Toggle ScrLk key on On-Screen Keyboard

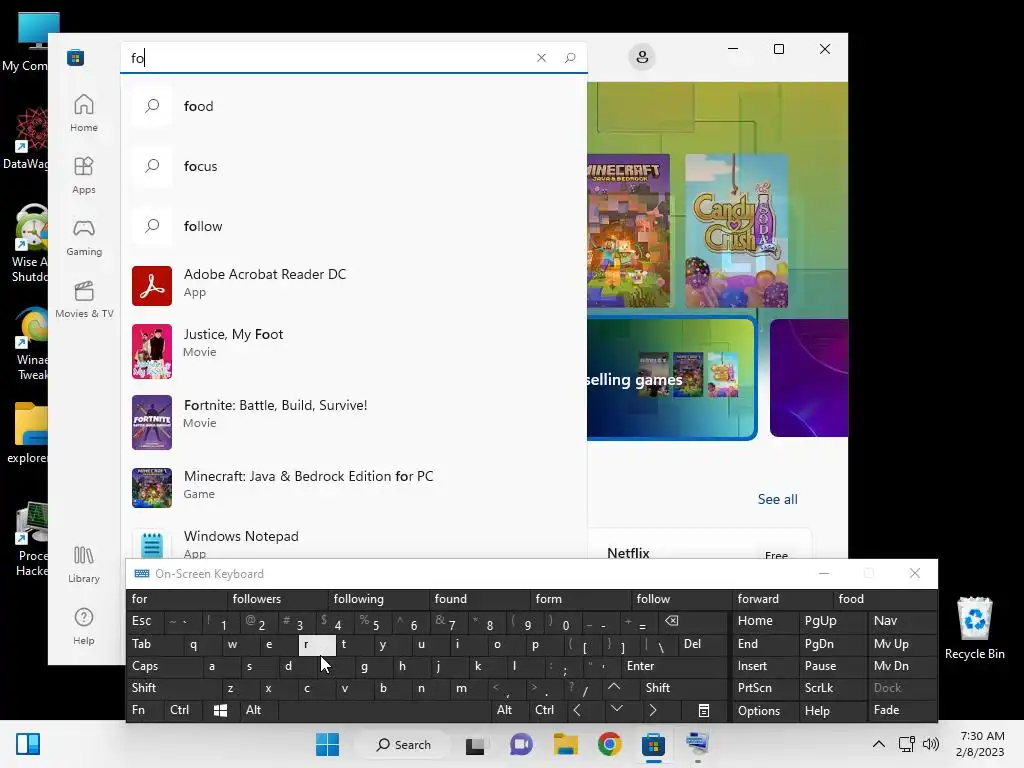point(831,688)
